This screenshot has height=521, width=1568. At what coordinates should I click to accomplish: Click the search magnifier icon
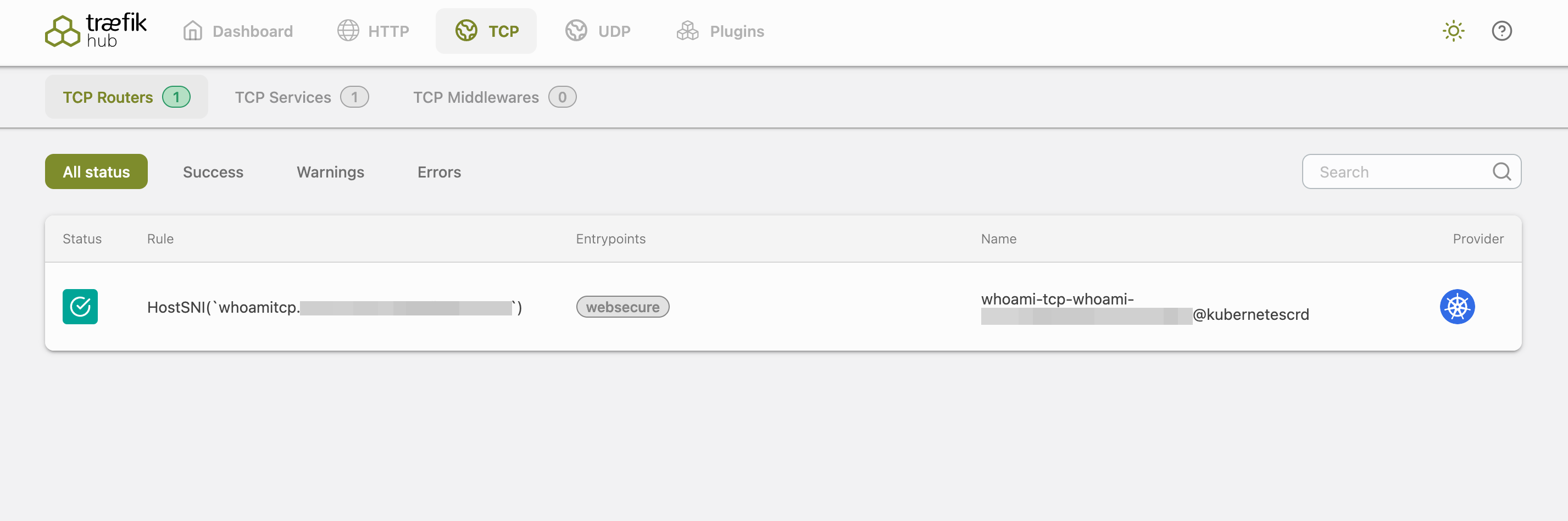(1501, 171)
